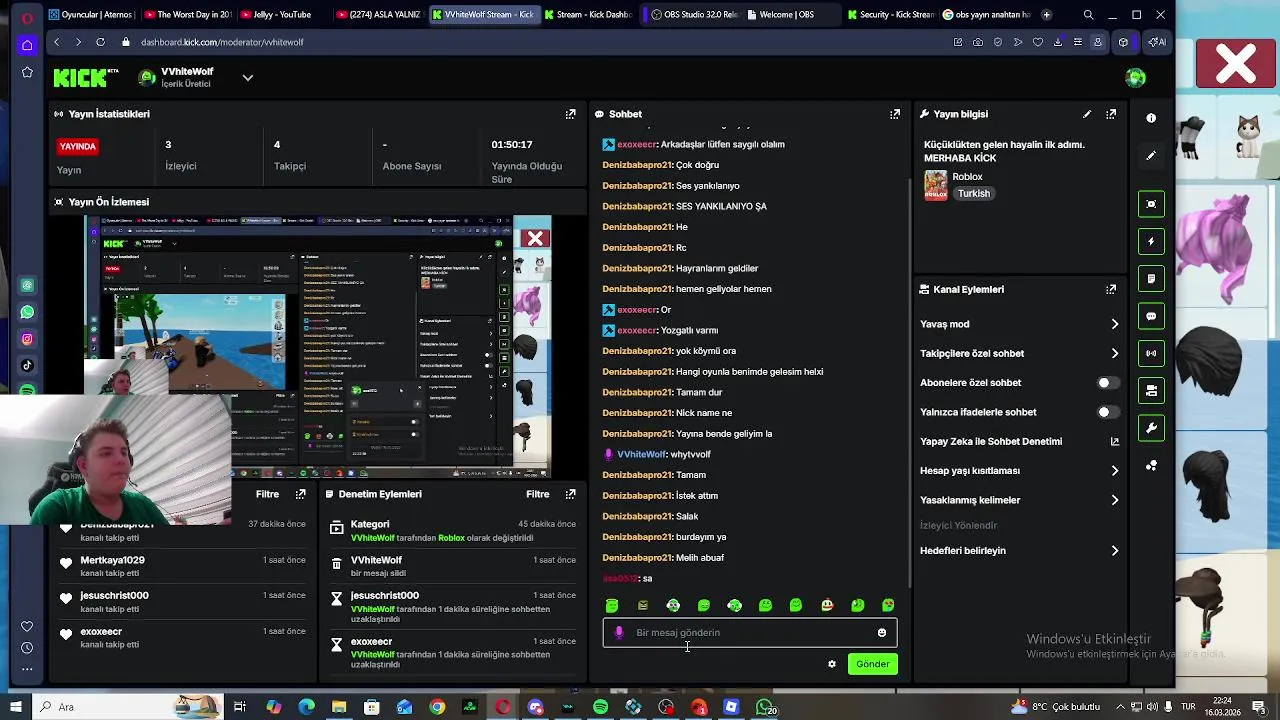Toggle the broadcast signal panel icon in sidebar
Viewport: 1280px width, 720px height.
pos(1151,353)
